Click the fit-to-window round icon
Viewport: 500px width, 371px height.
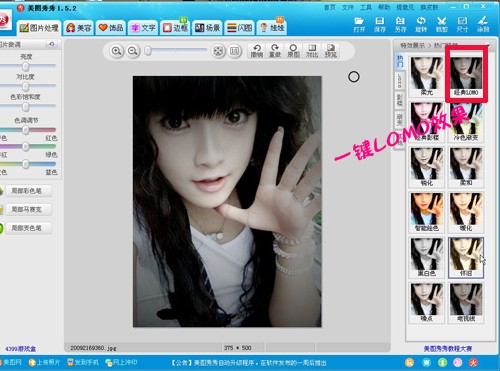[218, 51]
